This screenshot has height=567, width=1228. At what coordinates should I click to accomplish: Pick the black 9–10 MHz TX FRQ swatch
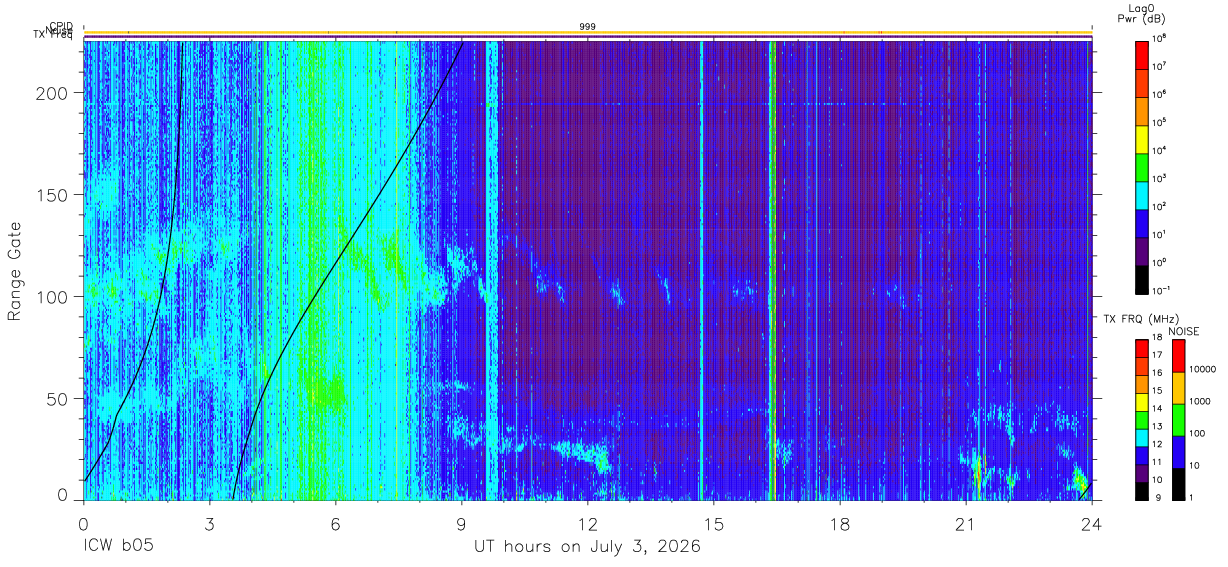coord(1142,489)
